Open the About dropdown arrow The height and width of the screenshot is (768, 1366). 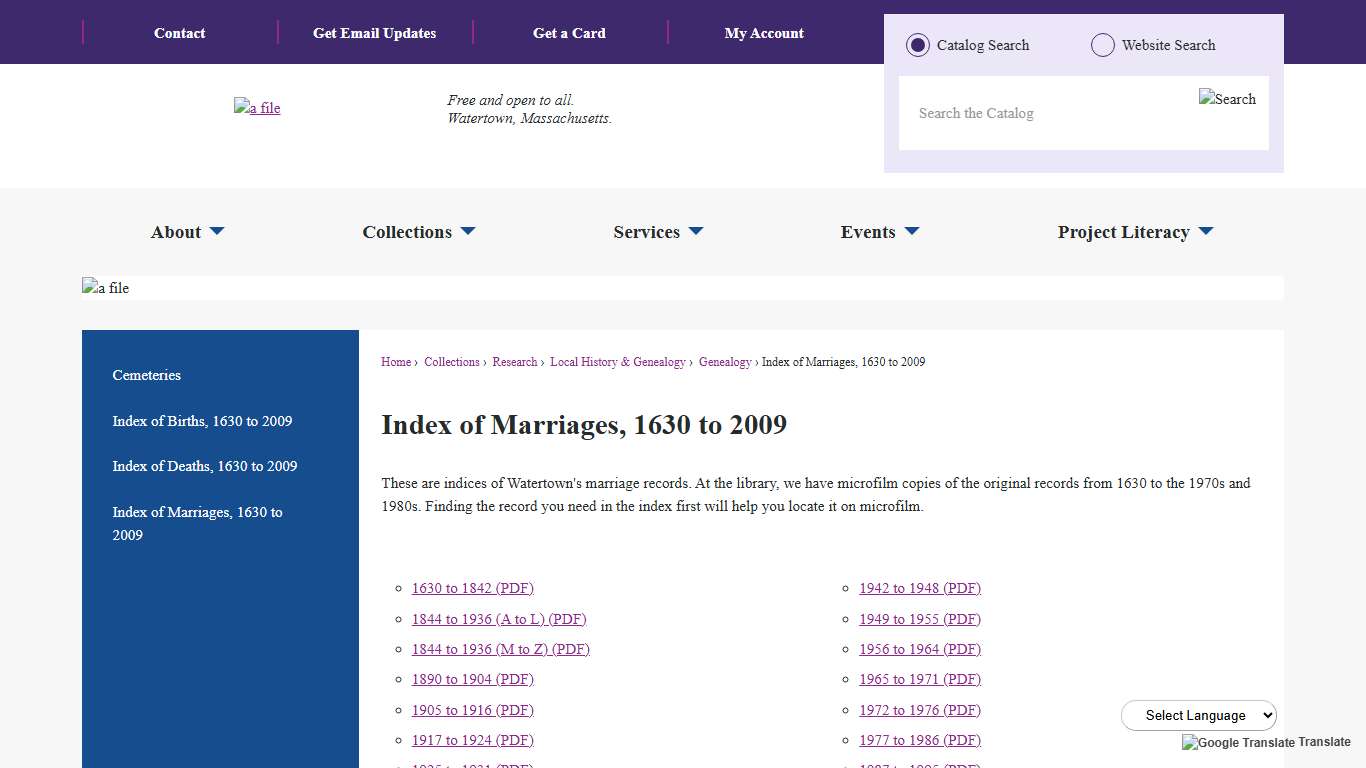point(219,232)
